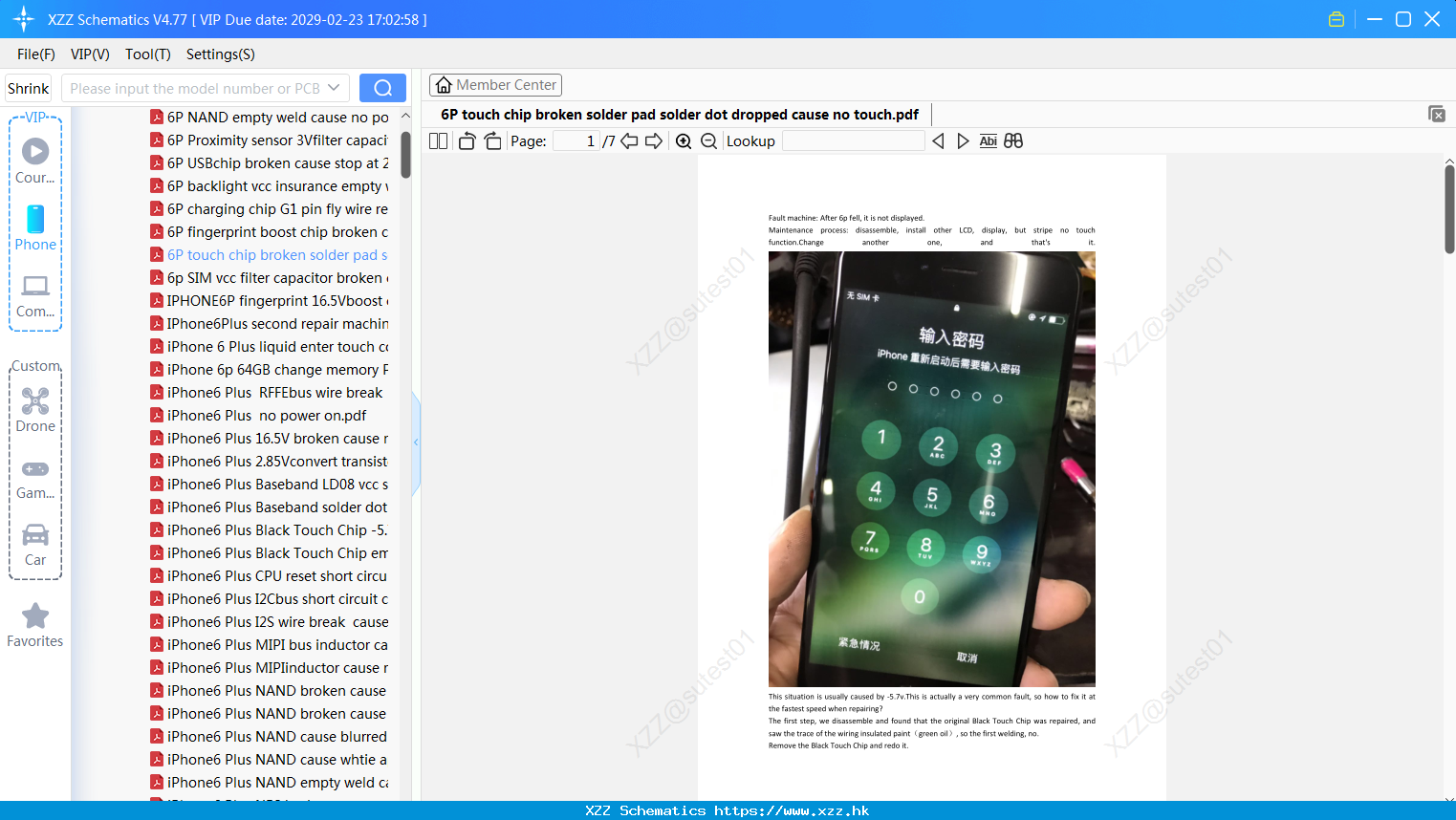Click the yellow toolbox icon in title bar
Viewport: 1456px width, 820px height.
pyautogui.click(x=1336, y=19)
